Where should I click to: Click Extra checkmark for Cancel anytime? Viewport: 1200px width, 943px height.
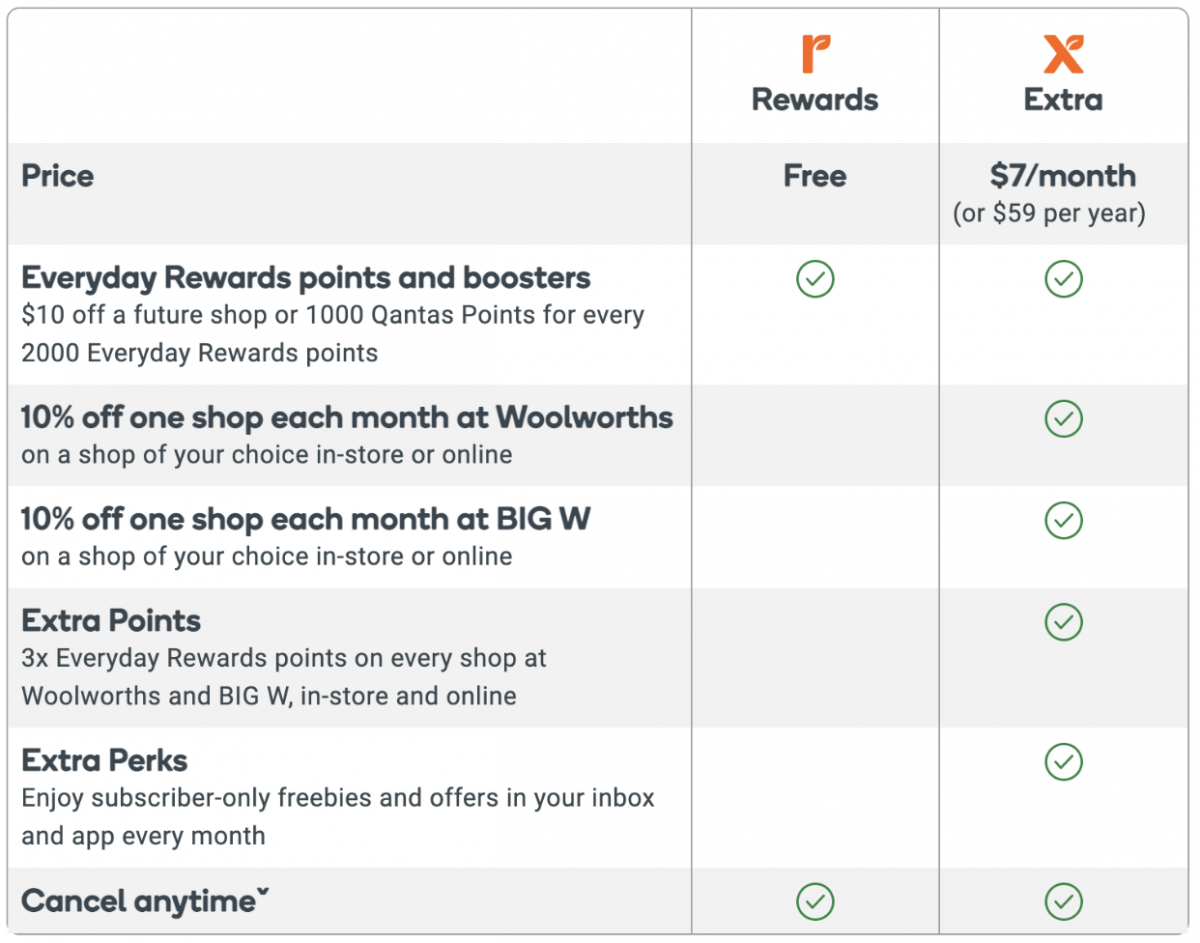pos(1063,902)
